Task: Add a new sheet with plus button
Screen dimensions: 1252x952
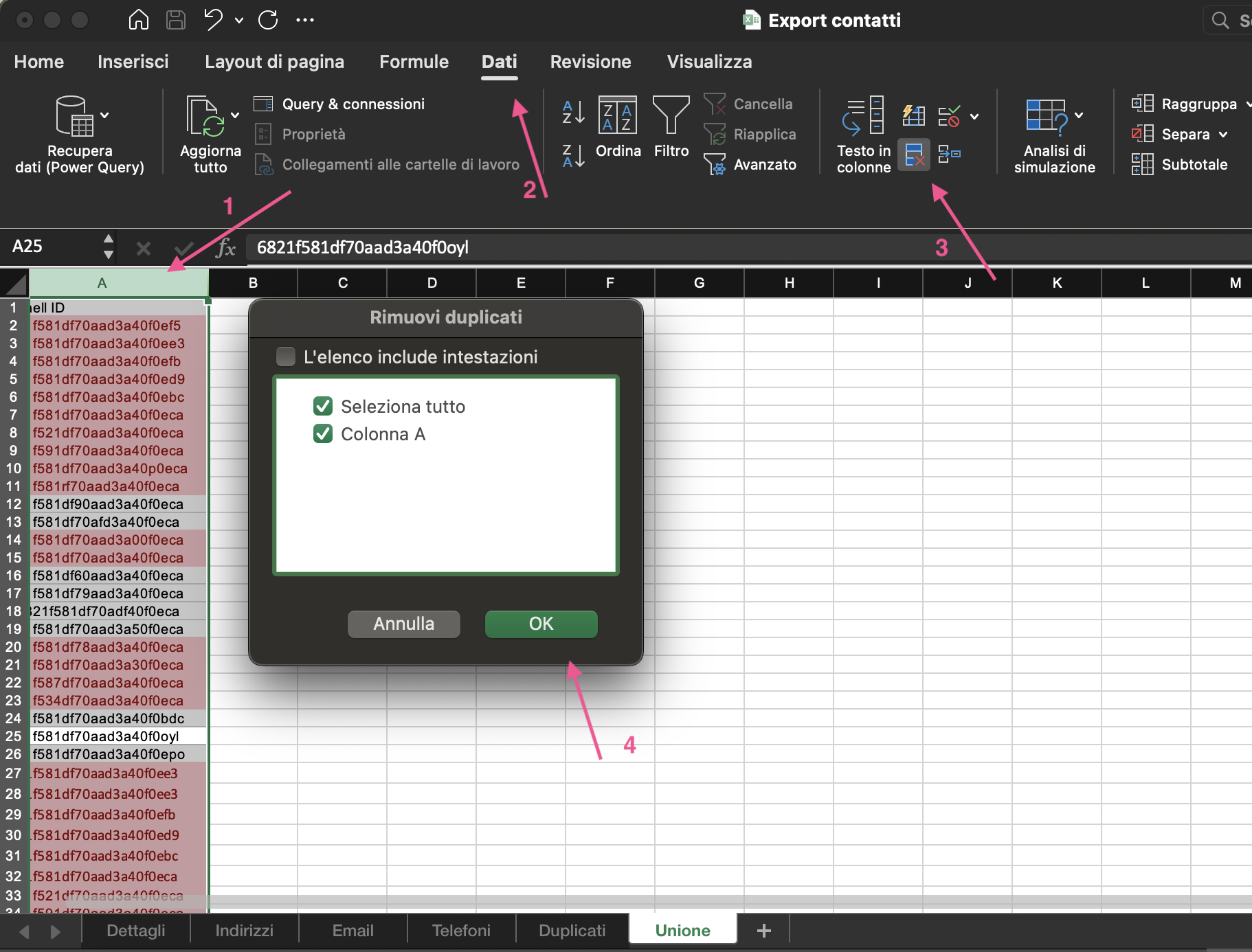Action: point(763,931)
